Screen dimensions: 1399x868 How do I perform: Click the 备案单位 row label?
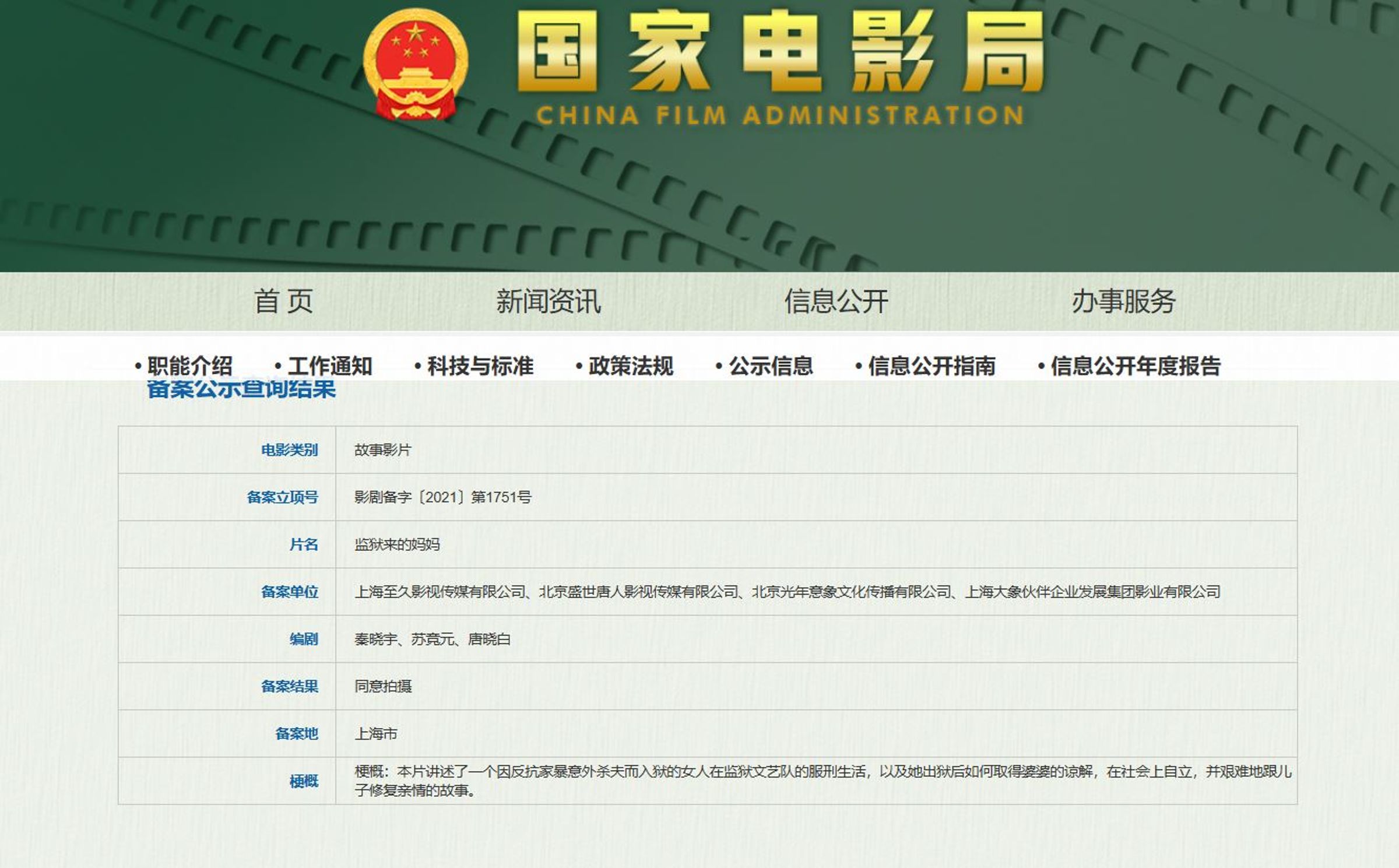click(x=289, y=592)
